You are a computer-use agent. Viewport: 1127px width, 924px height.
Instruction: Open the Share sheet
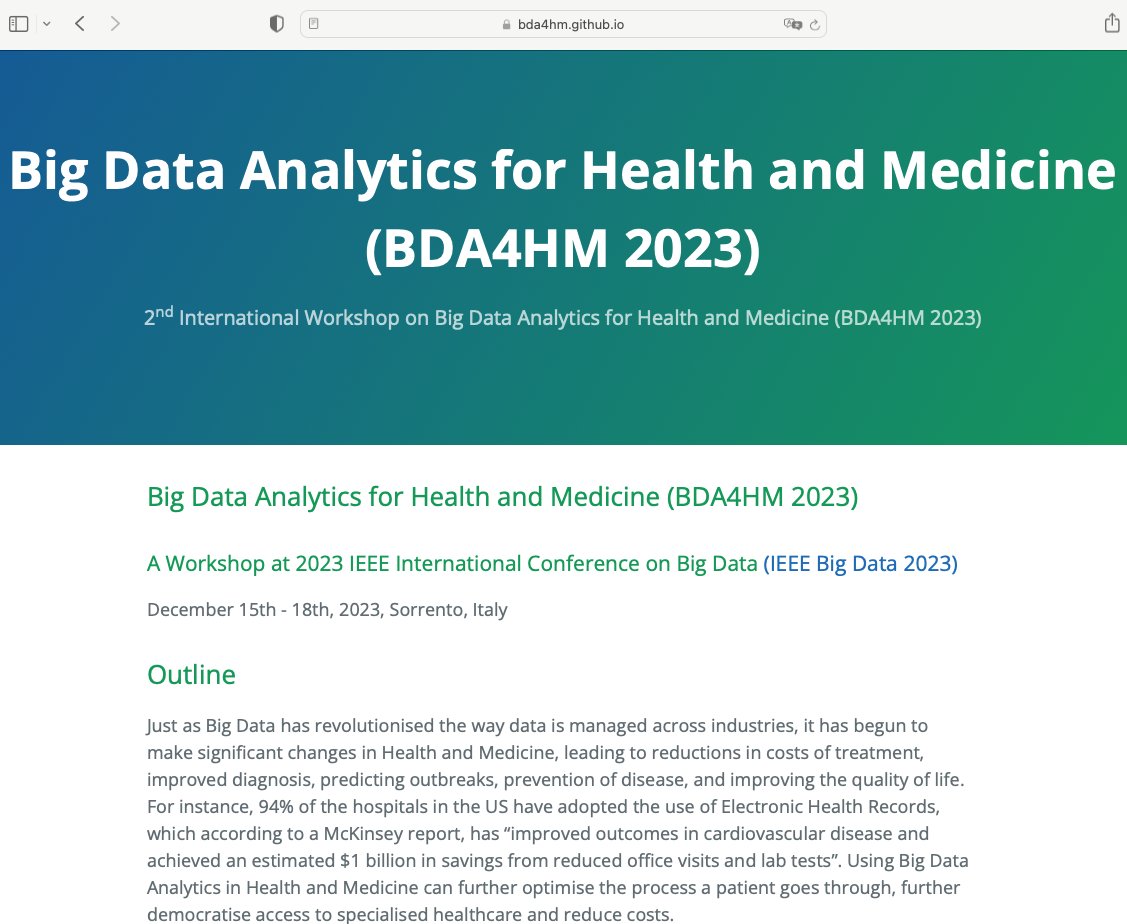pyautogui.click(x=1112, y=22)
